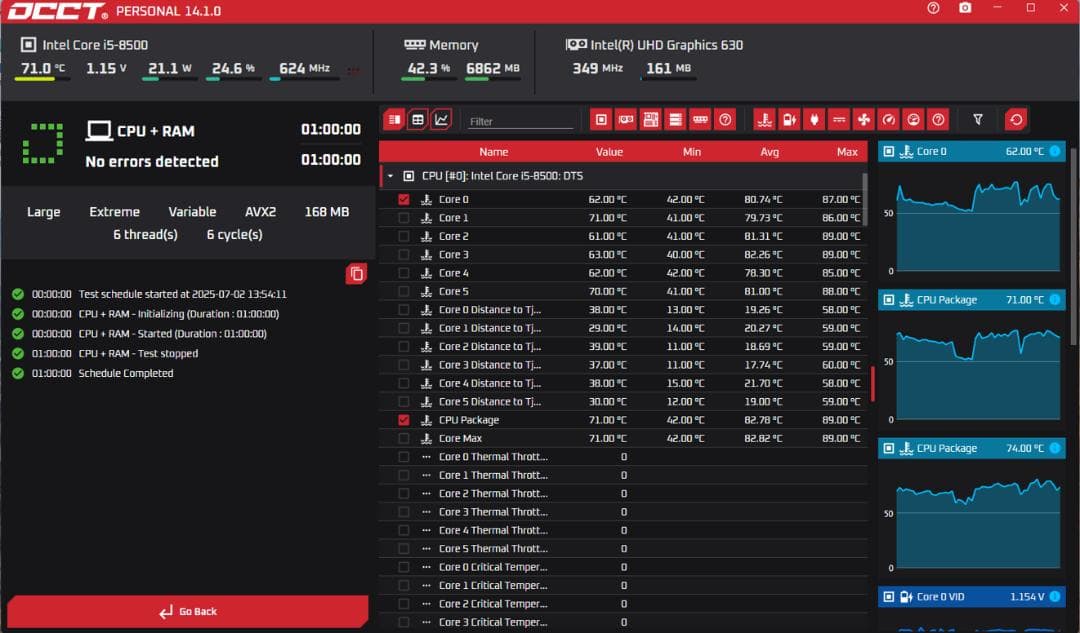Screen dimensions: 1080x633
Task: Sort sensors by the Max column
Action: pos(847,152)
